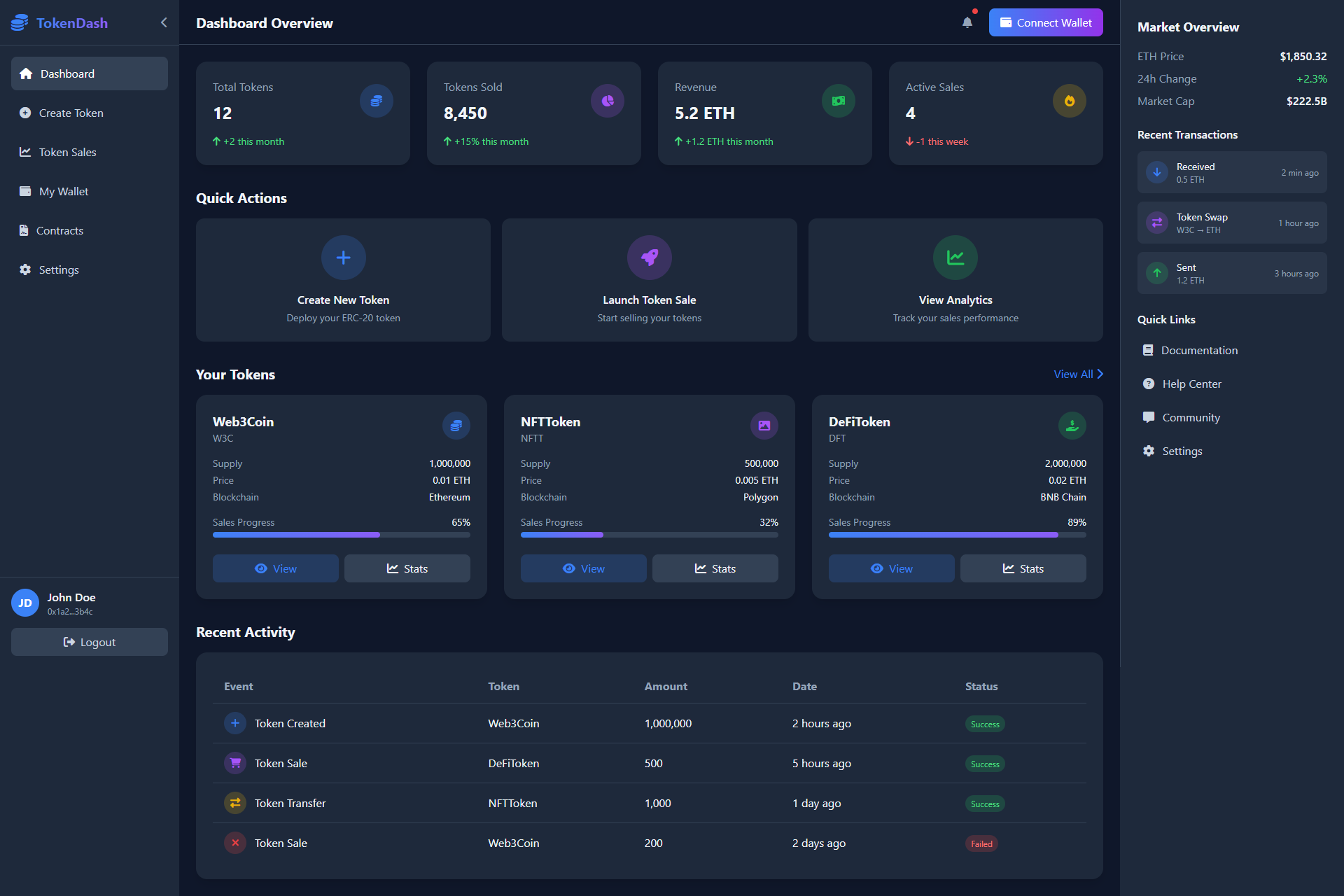Open the Documentation quick link icon

coord(1148,349)
